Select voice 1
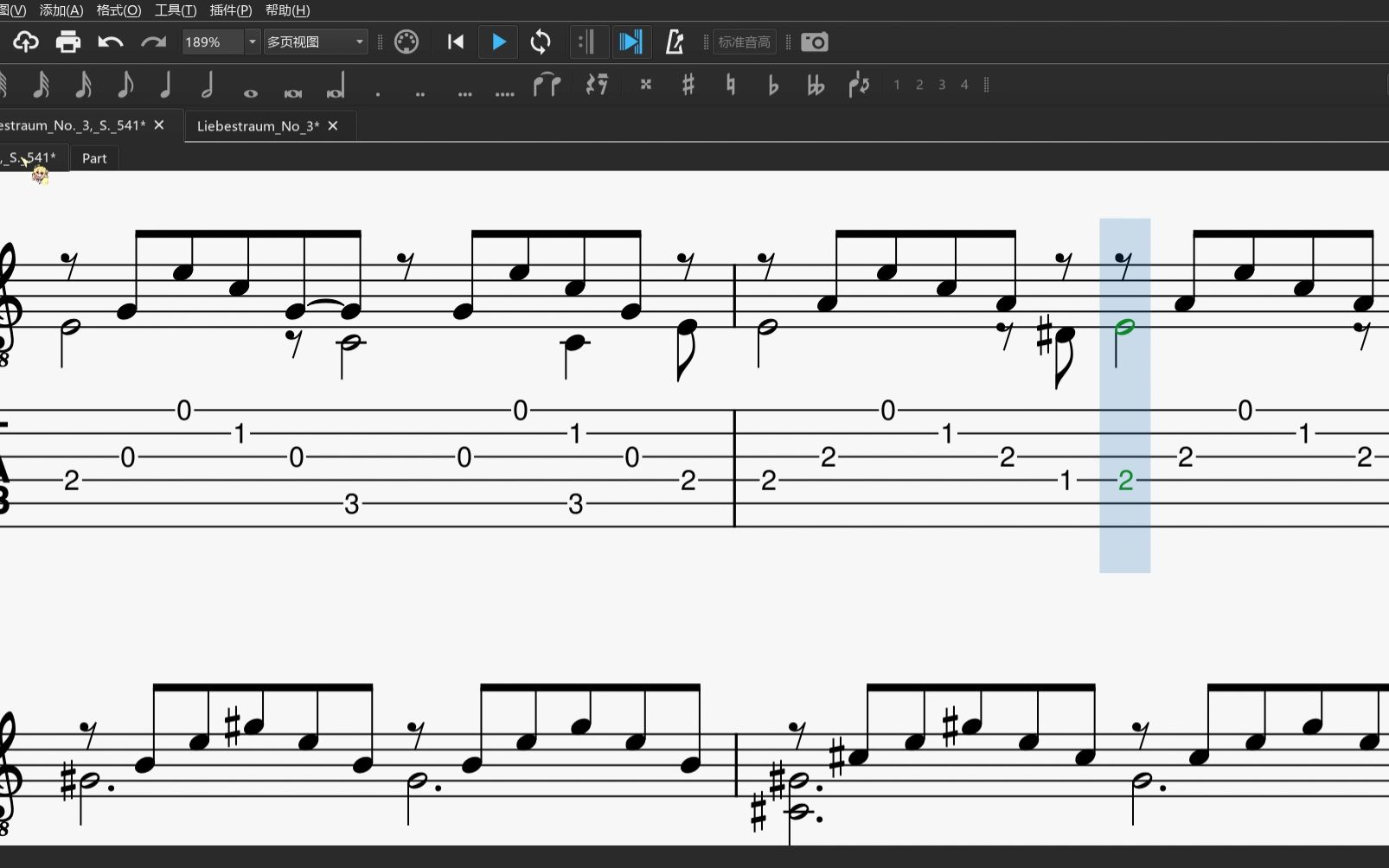 [897, 85]
